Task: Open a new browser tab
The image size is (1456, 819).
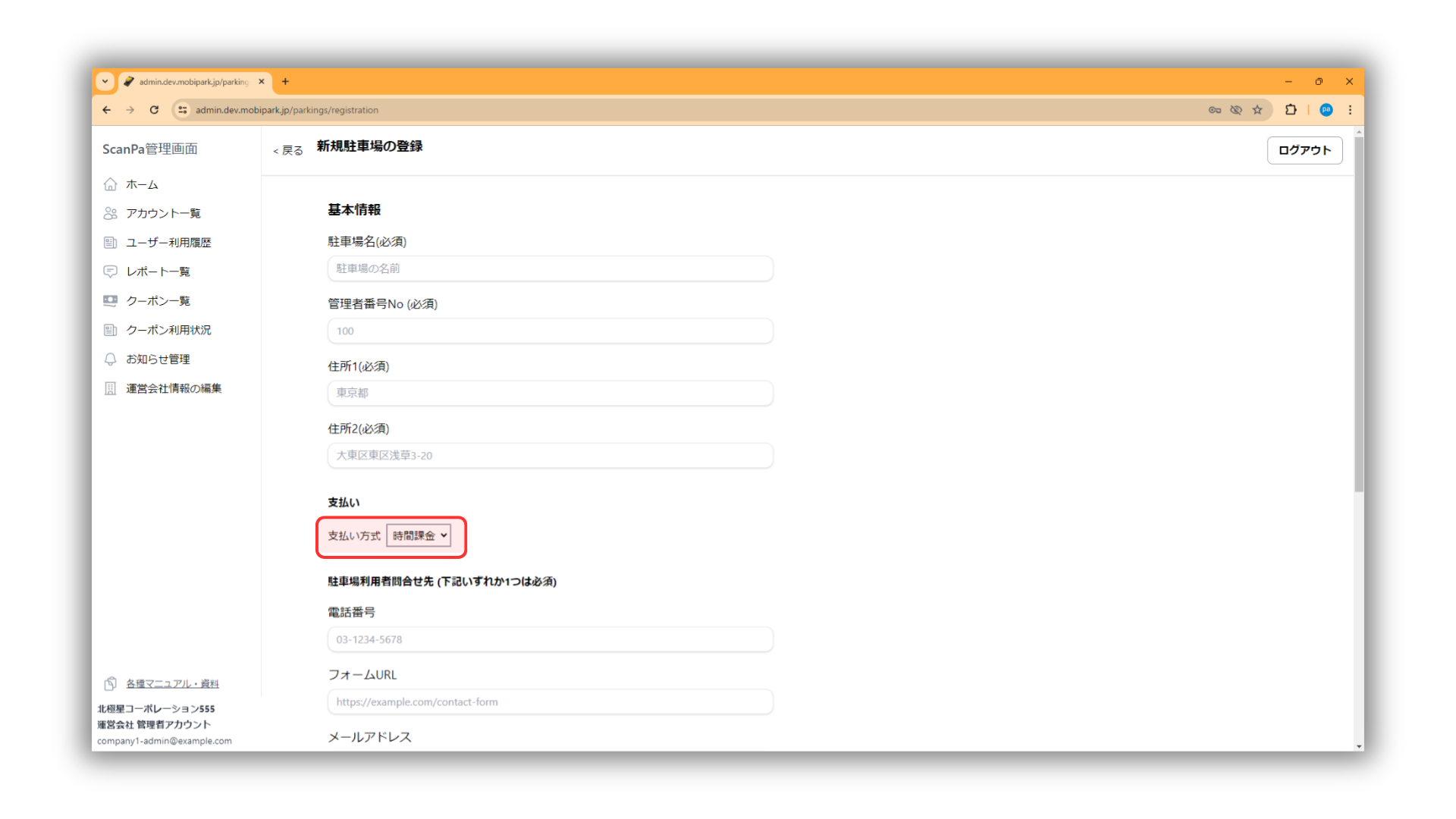Action: pos(286,81)
